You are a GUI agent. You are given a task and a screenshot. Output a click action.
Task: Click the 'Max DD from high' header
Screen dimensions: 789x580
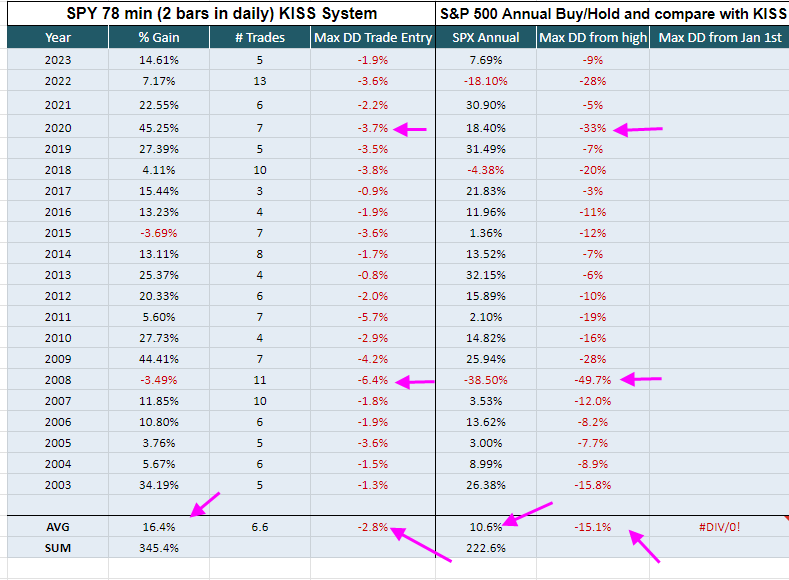coord(593,37)
